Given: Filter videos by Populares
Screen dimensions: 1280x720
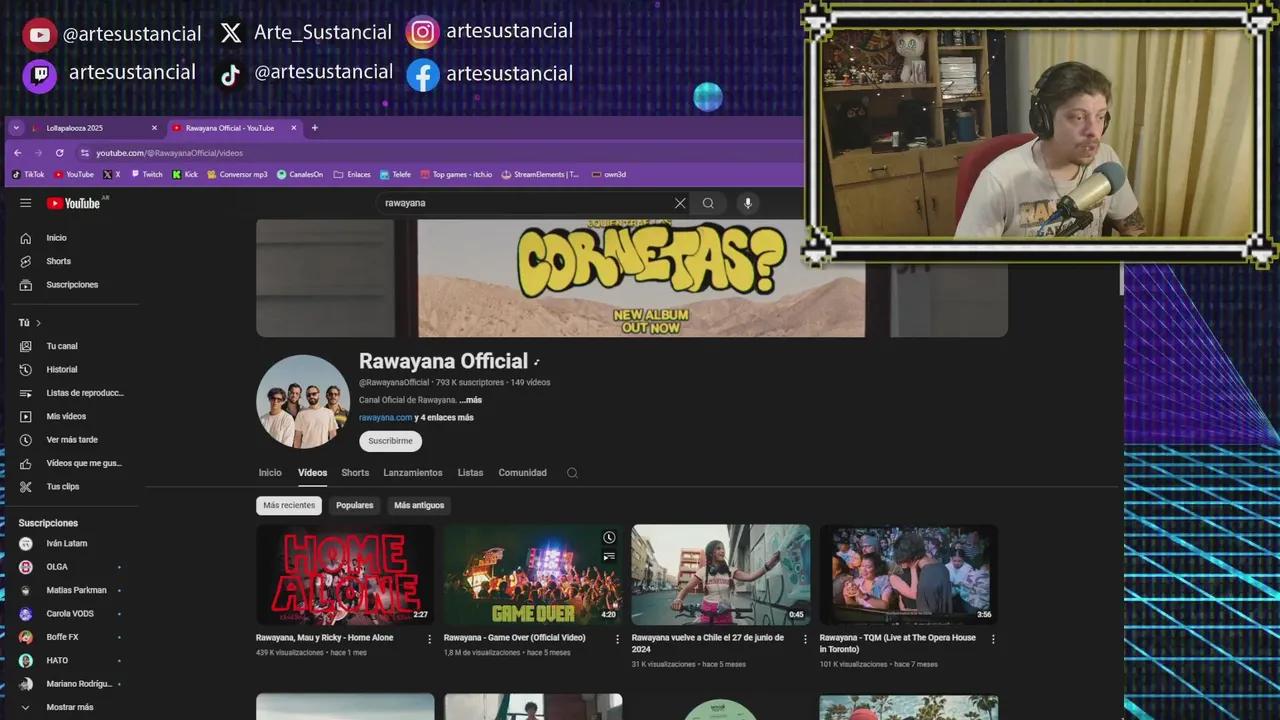Looking at the screenshot, I should tap(355, 505).
